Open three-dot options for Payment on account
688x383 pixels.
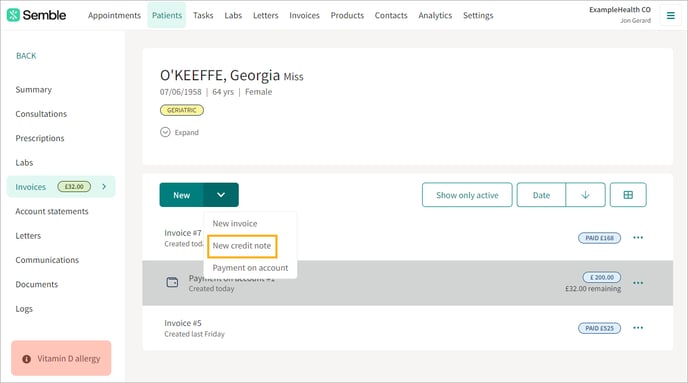point(638,283)
